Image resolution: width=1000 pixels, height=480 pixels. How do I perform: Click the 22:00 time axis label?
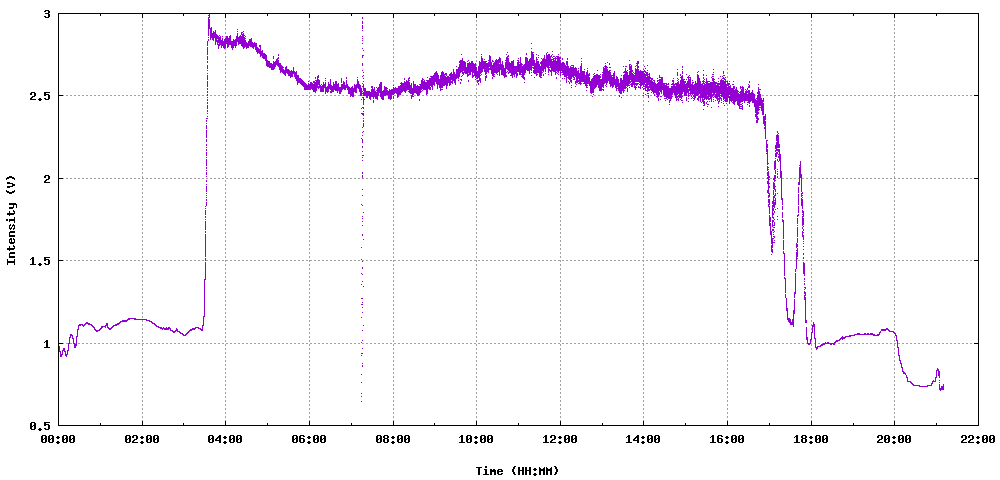(x=978, y=440)
